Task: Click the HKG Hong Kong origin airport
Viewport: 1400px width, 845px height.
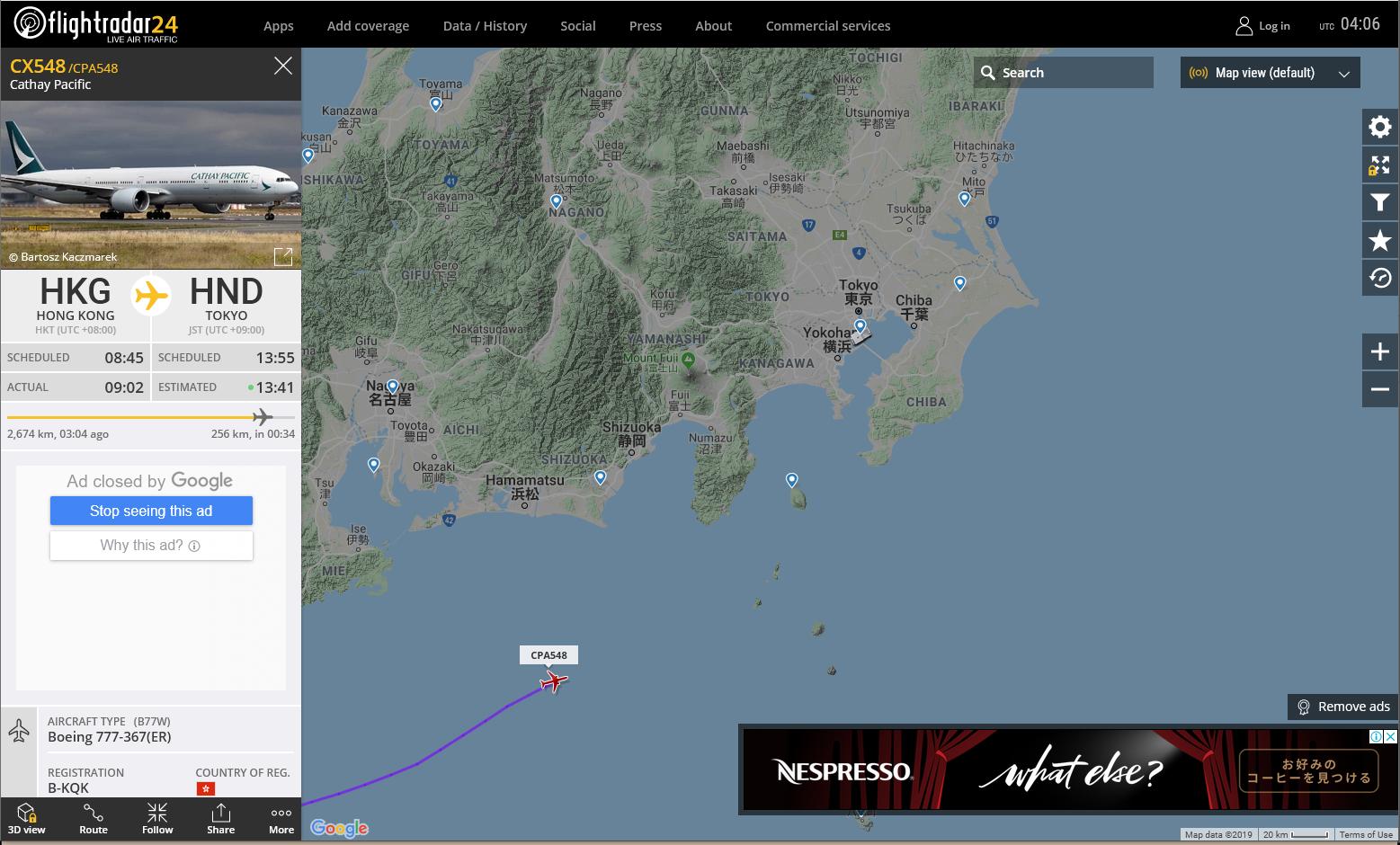Action: 76,304
